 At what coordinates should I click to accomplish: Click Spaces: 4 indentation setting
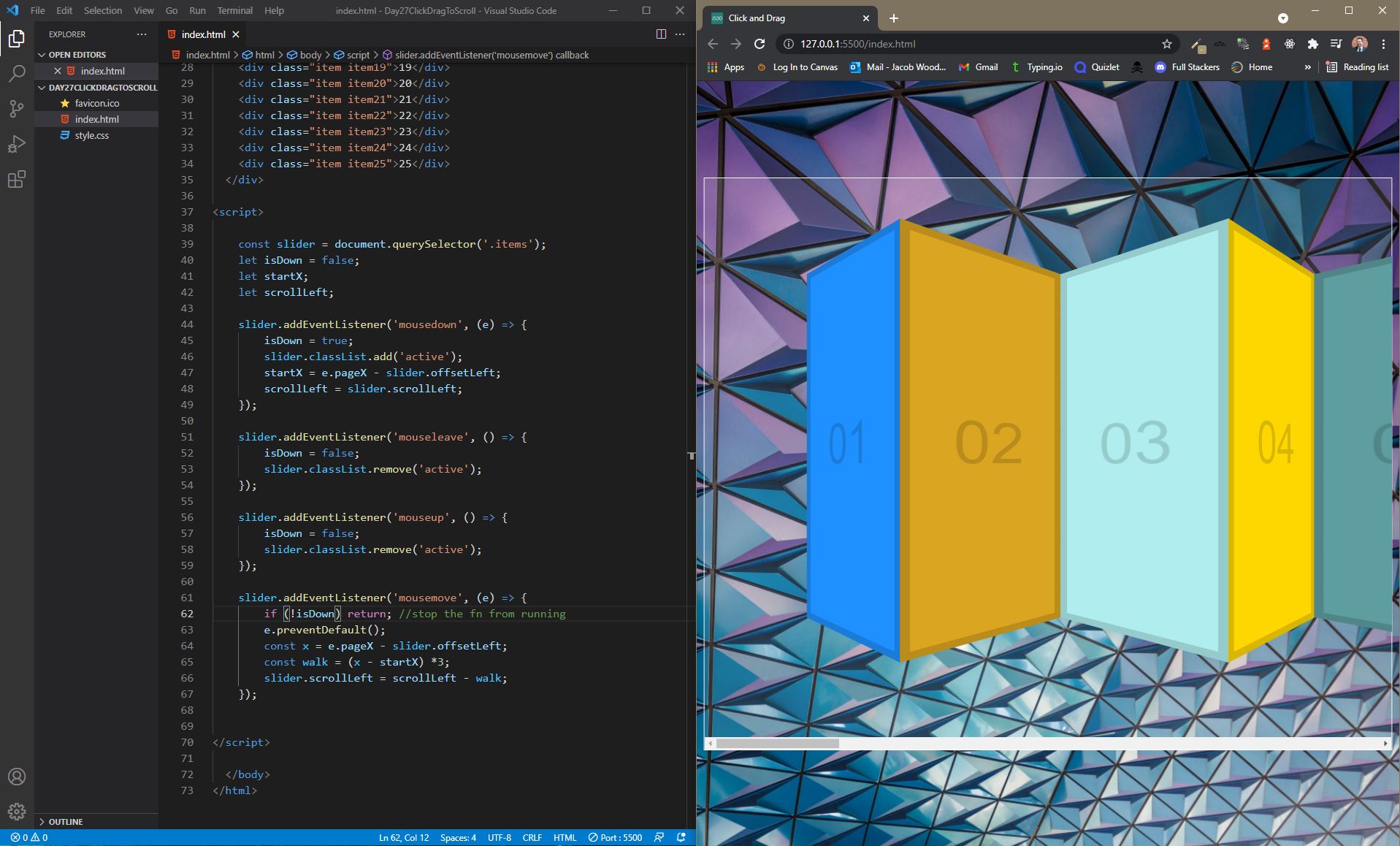[458, 837]
